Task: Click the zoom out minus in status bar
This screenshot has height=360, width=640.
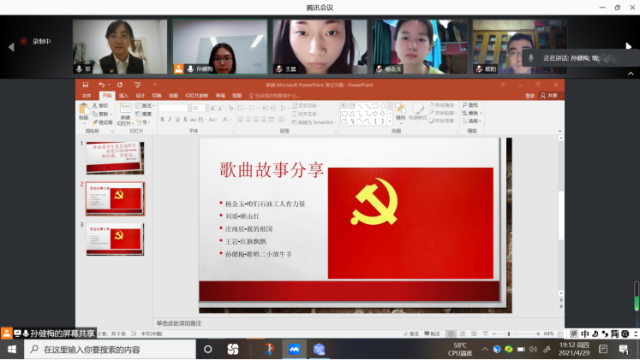Action: coord(494,334)
